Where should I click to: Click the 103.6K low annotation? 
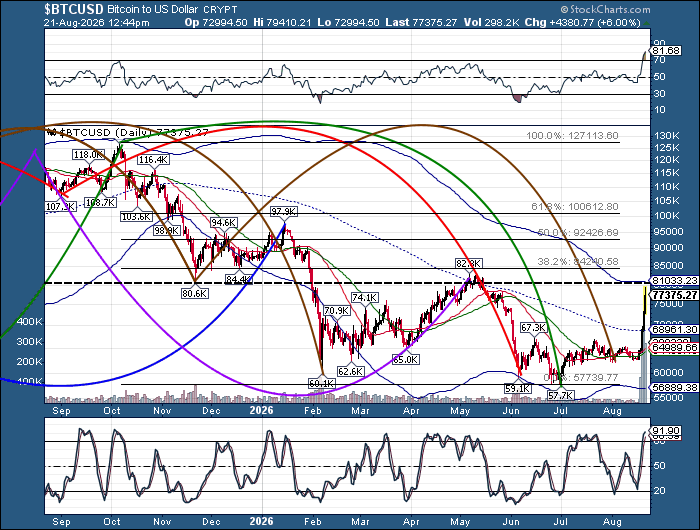tap(136, 217)
